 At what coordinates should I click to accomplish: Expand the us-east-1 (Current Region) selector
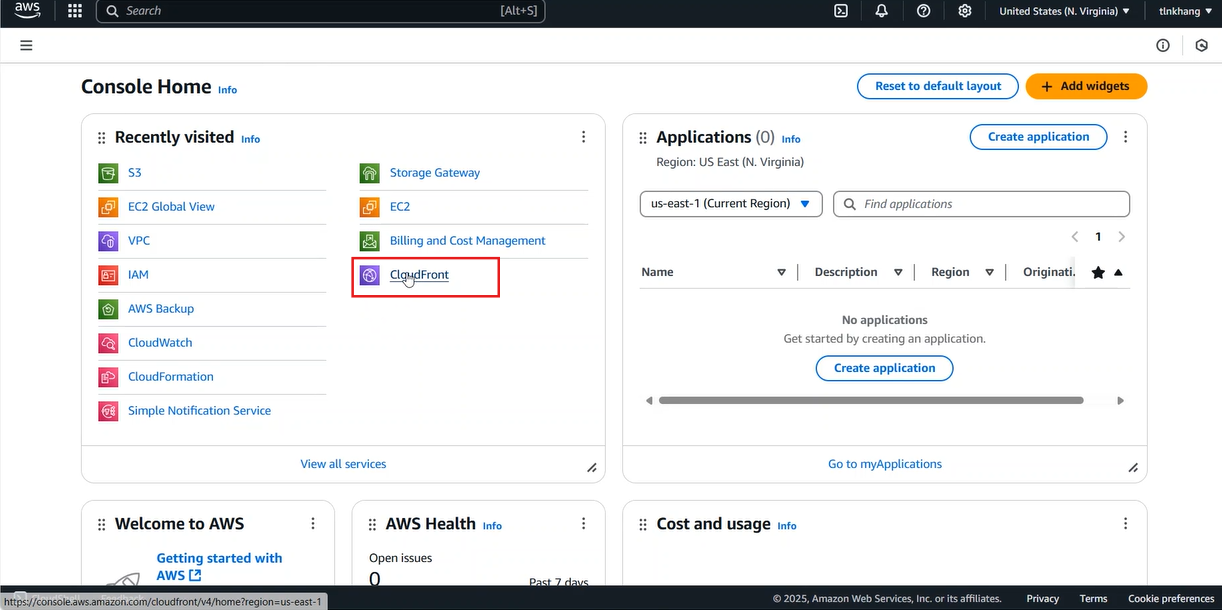tap(731, 204)
